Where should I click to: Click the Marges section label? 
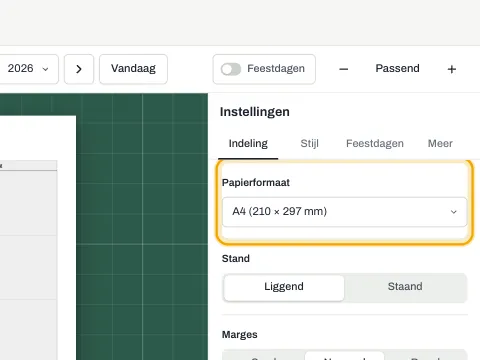240,335
